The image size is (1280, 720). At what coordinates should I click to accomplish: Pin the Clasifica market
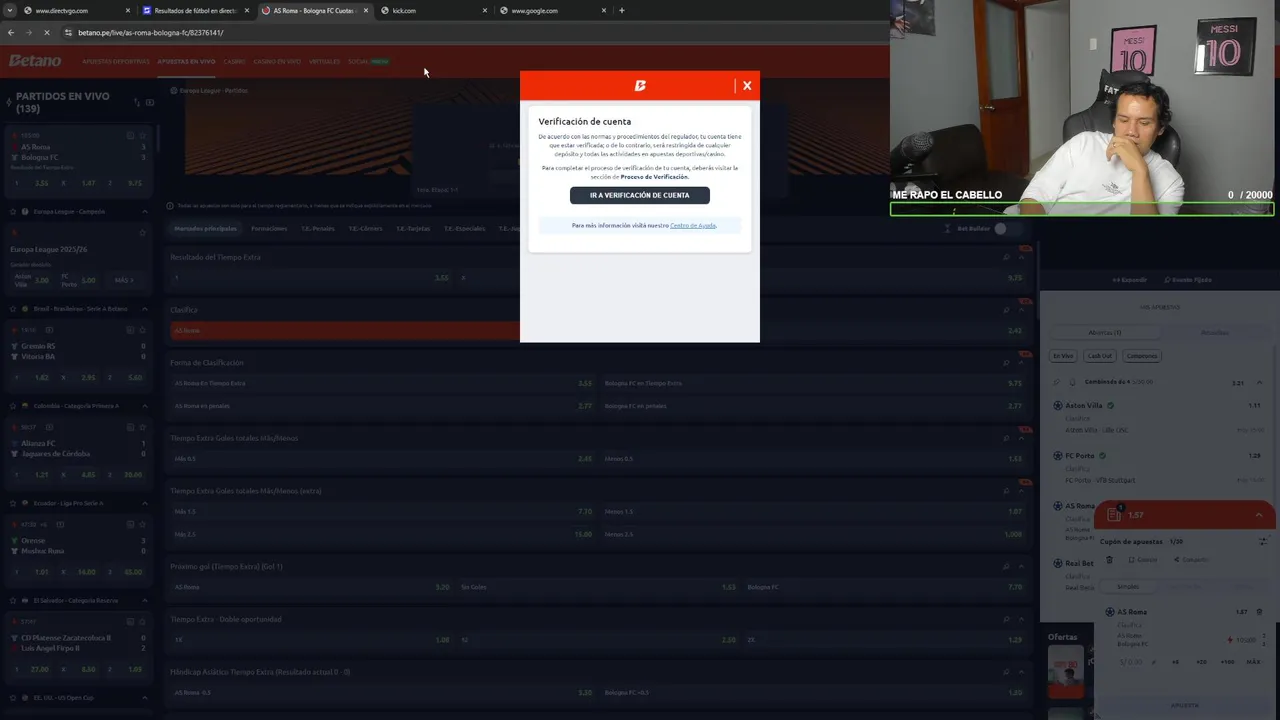click(1006, 310)
